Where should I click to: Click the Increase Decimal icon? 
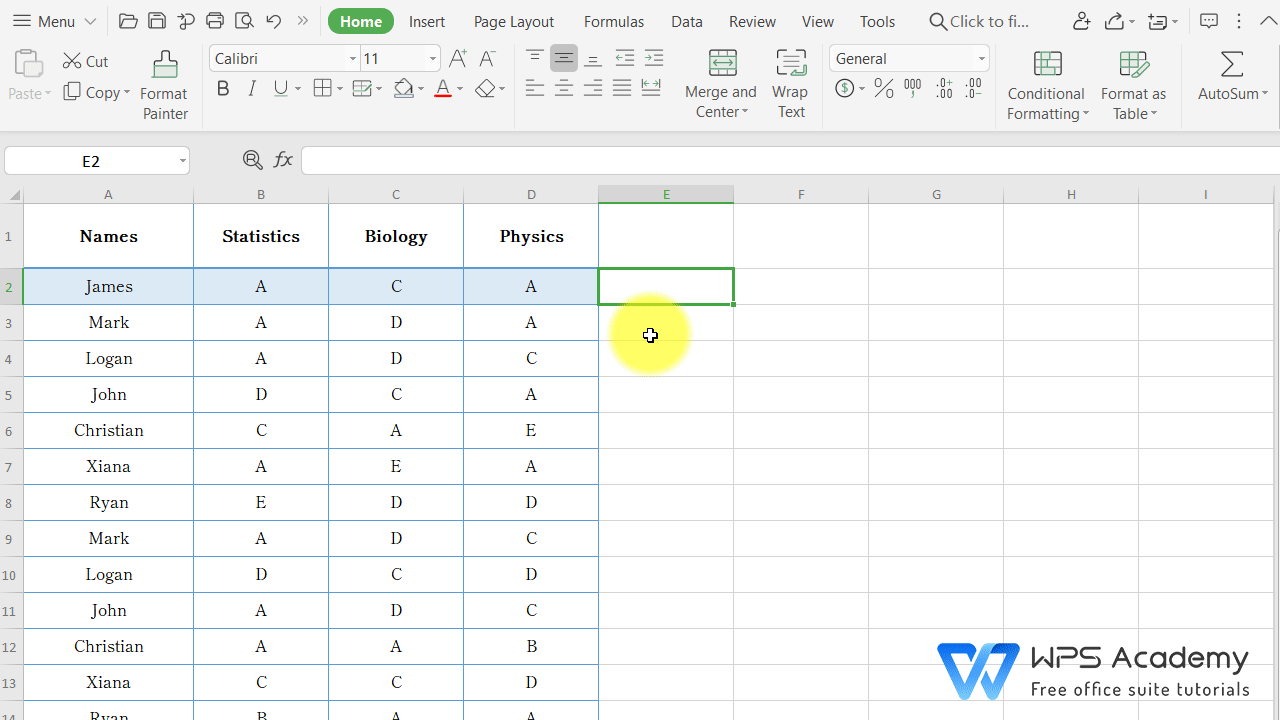pyautogui.click(x=942, y=88)
